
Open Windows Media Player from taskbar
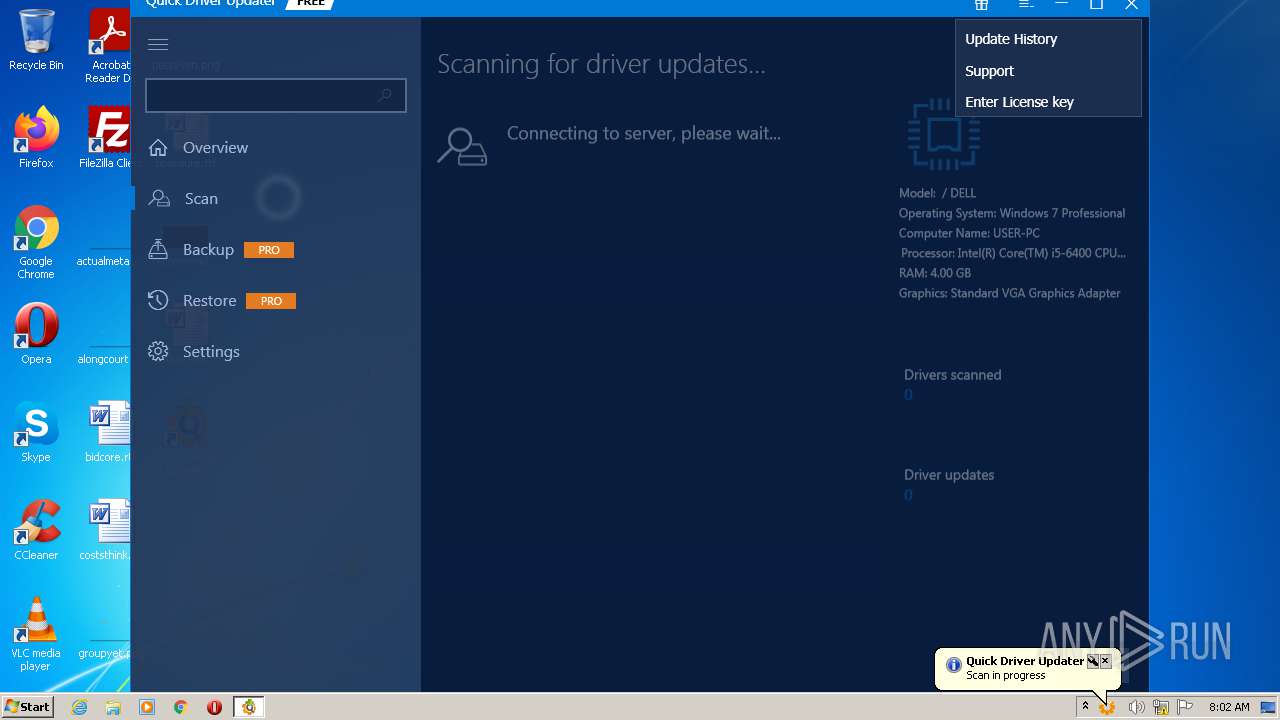[147, 707]
